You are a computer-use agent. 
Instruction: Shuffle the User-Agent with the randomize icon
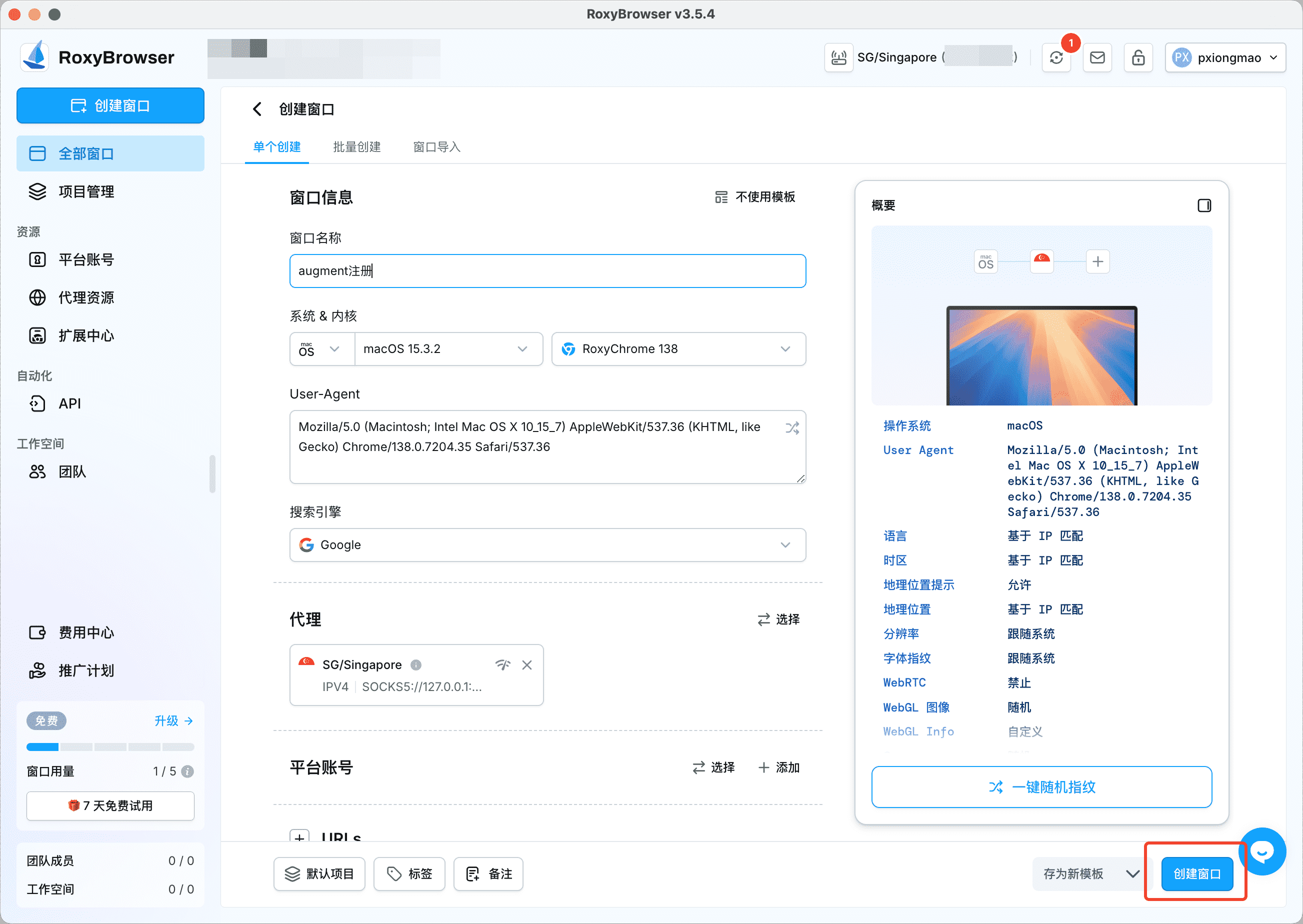[x=792, y=428]
